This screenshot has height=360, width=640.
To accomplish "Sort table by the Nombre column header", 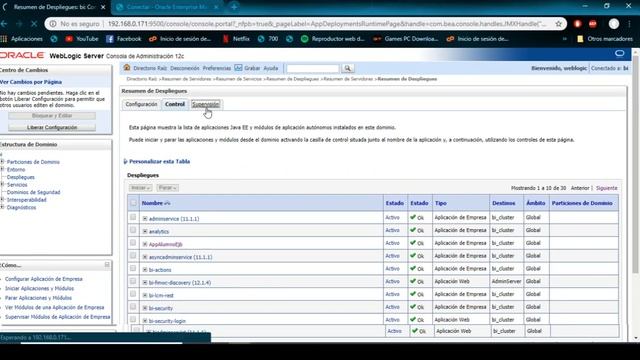I will coord(152,203).
